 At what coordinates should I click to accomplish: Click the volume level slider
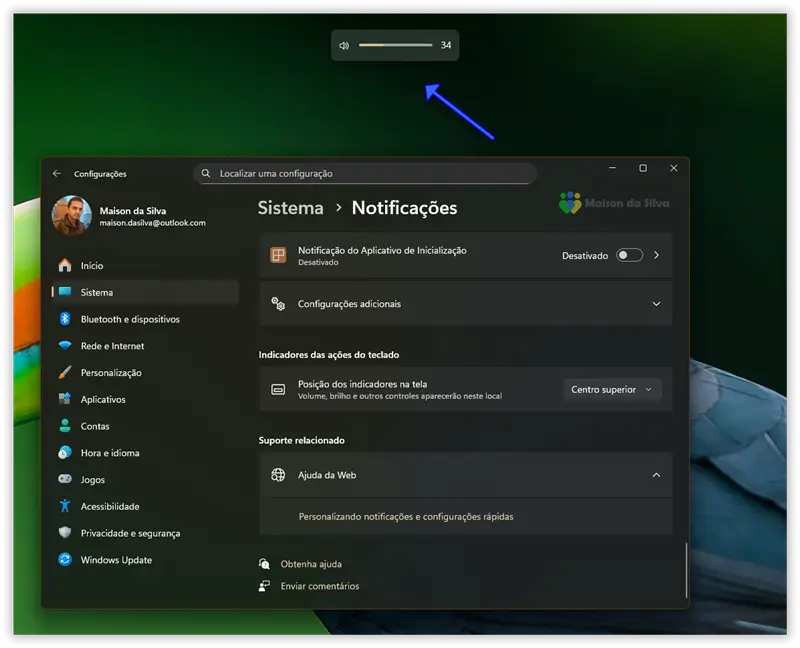[395, 45]
